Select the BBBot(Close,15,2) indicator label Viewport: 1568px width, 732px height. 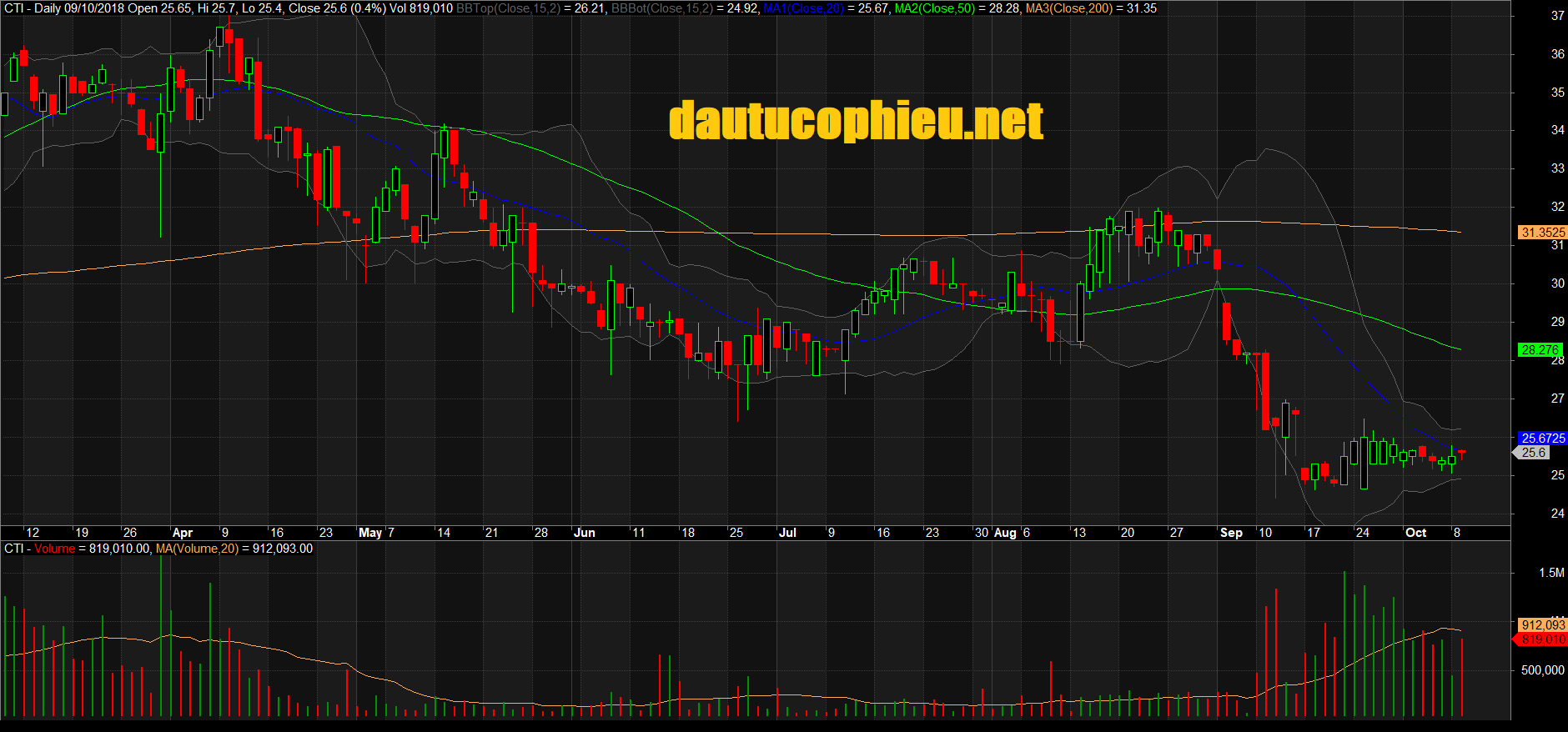pyautogui.click(x=662, y=8)
